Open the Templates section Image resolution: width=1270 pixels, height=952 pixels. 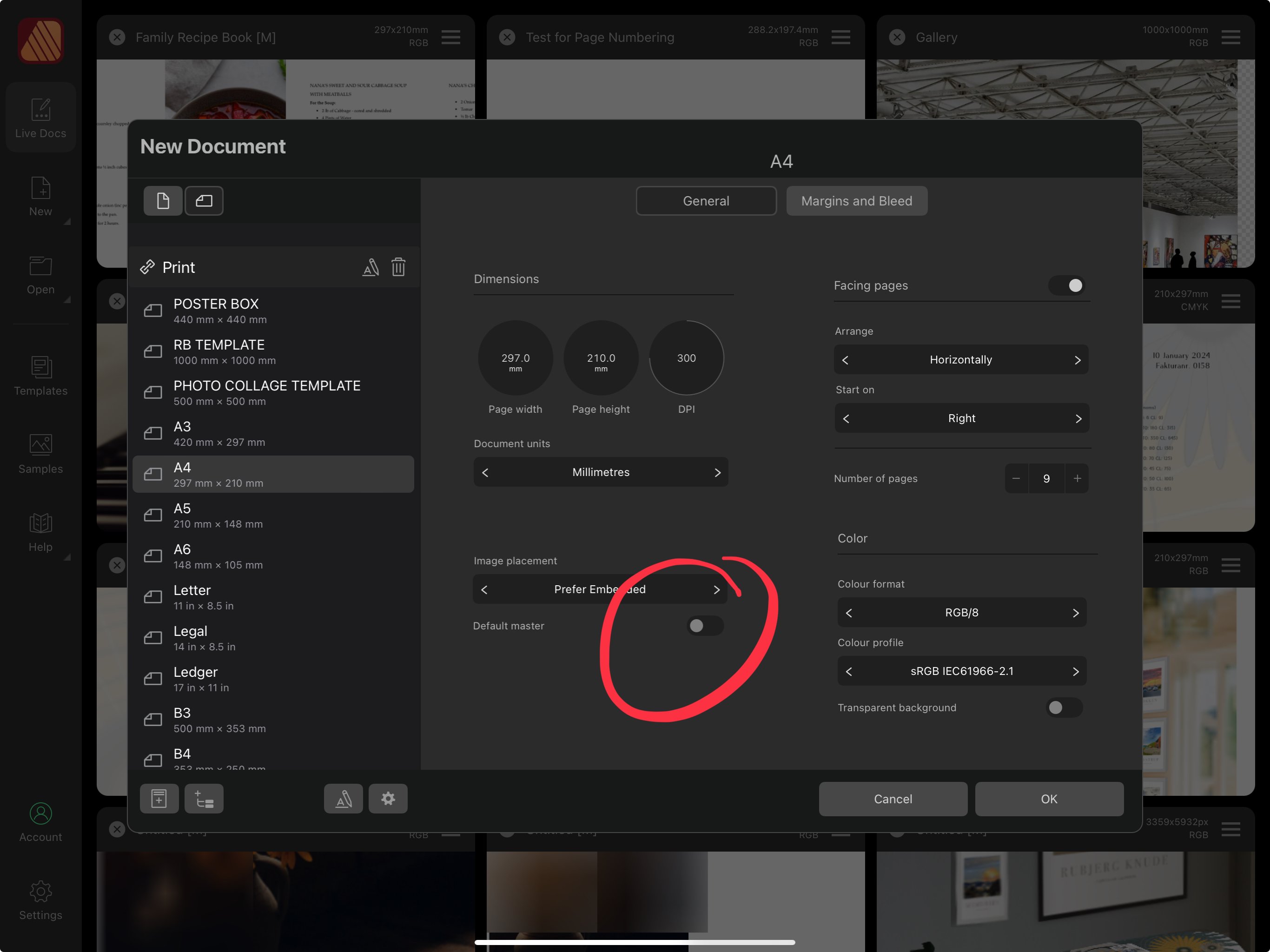click(x=40, y=376)
